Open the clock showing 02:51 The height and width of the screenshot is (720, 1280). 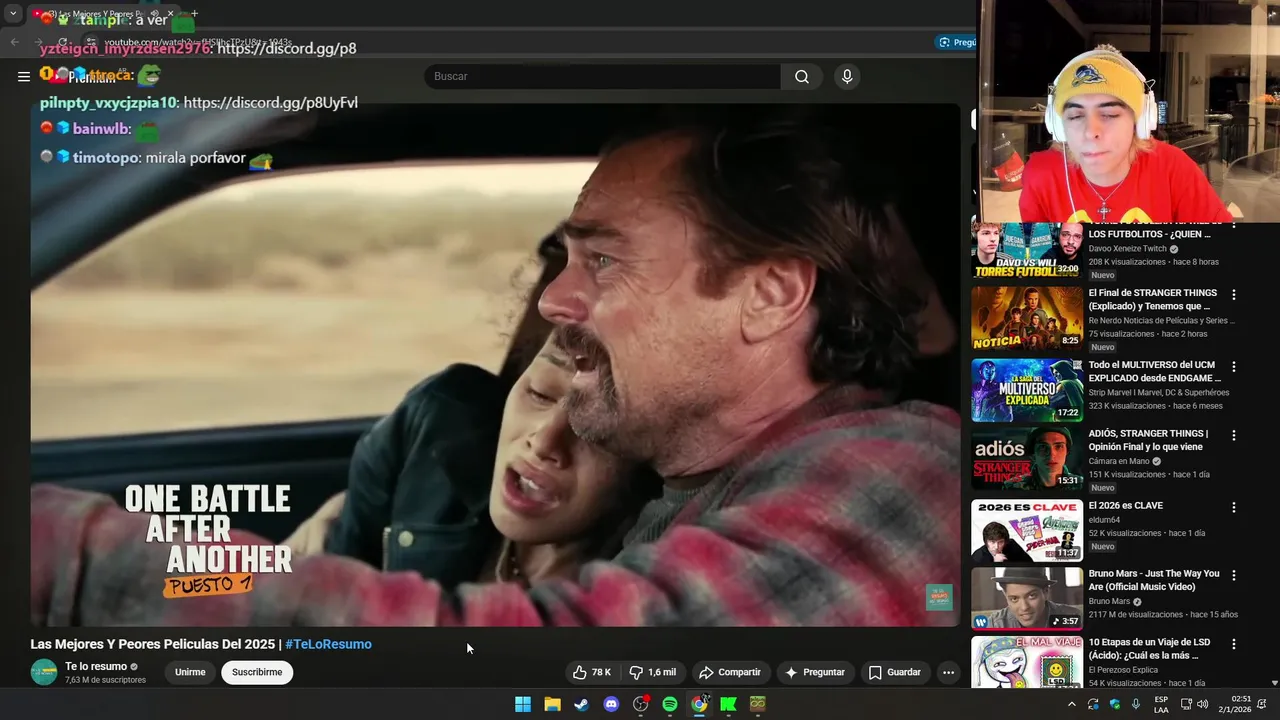click(1235, 704)
